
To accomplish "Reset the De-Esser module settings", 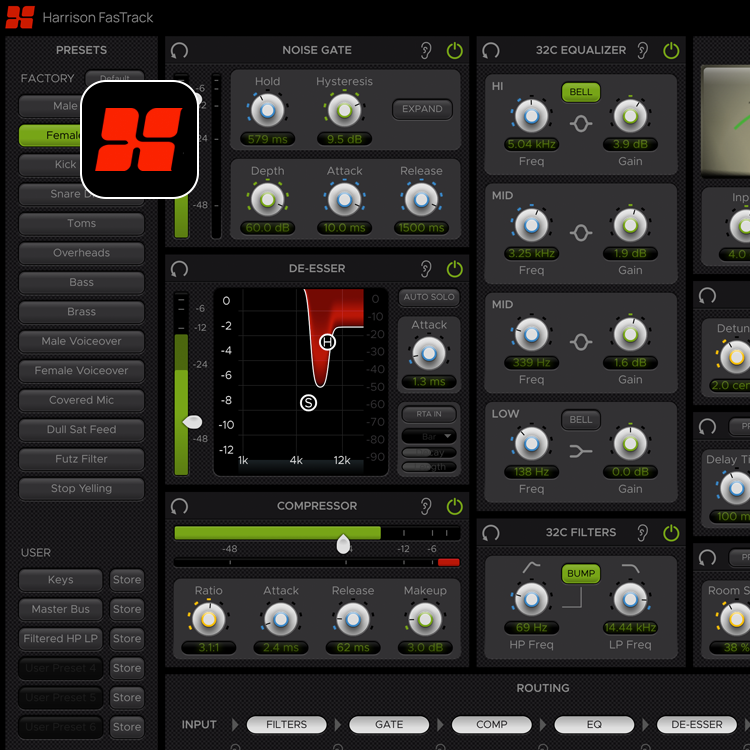I will (x=179, y=269).
